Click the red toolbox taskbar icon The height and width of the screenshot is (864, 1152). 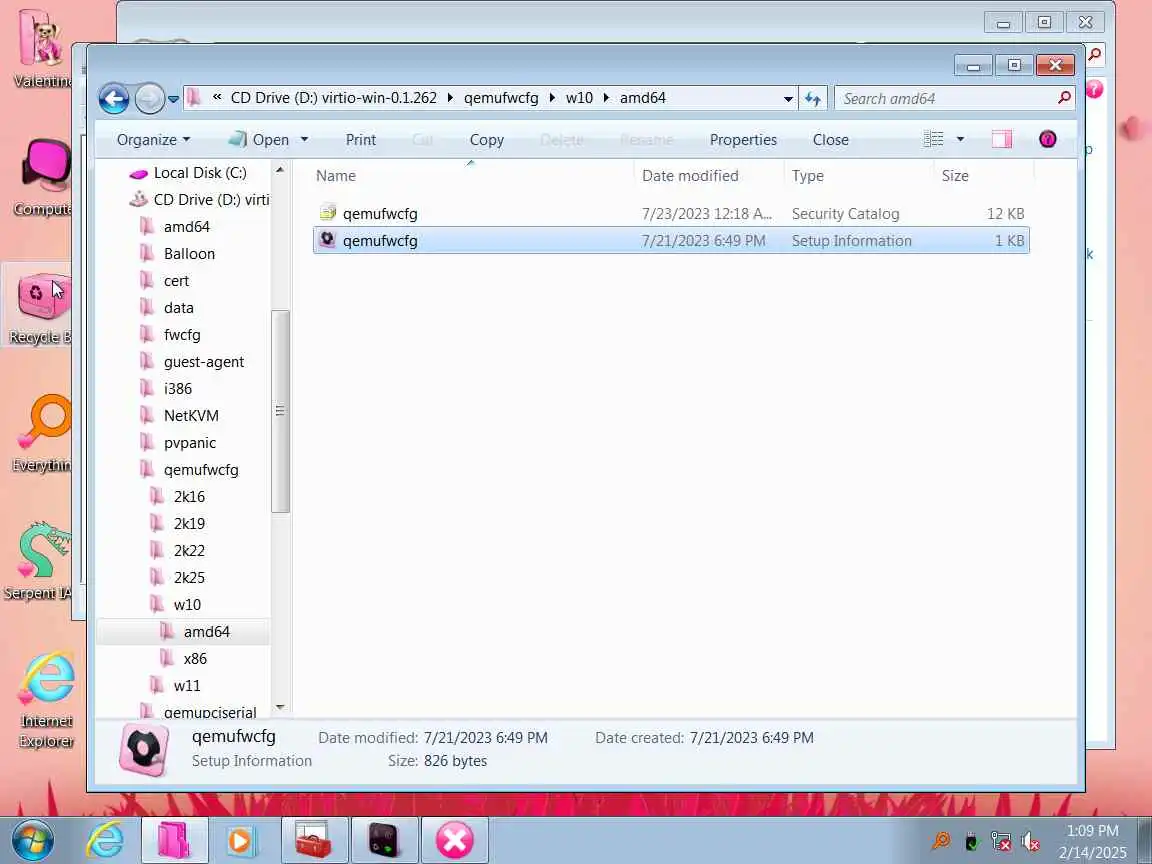pos(313,840)
